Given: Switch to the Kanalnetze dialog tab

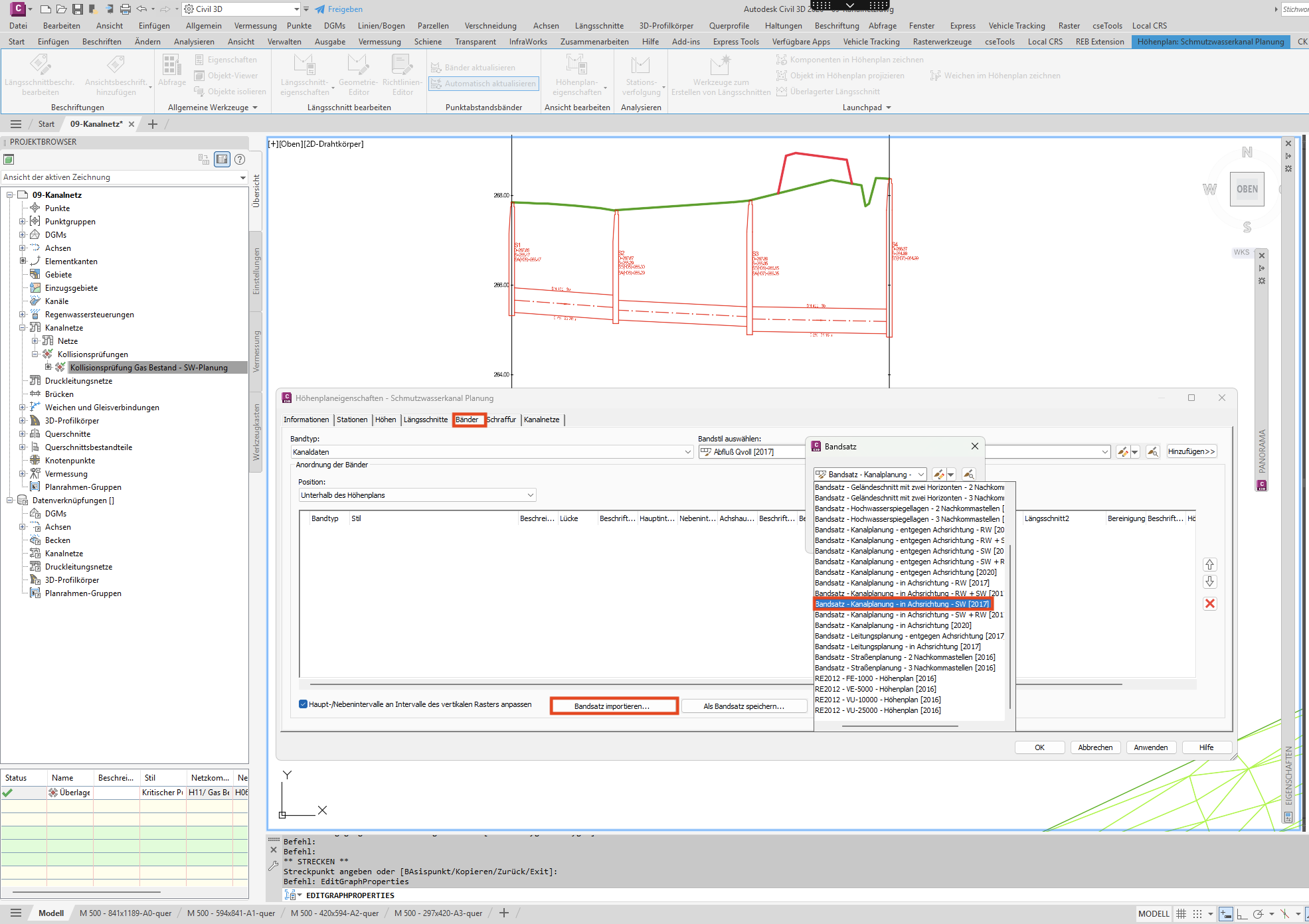Looking at the screenshot, I should point(542,420).
